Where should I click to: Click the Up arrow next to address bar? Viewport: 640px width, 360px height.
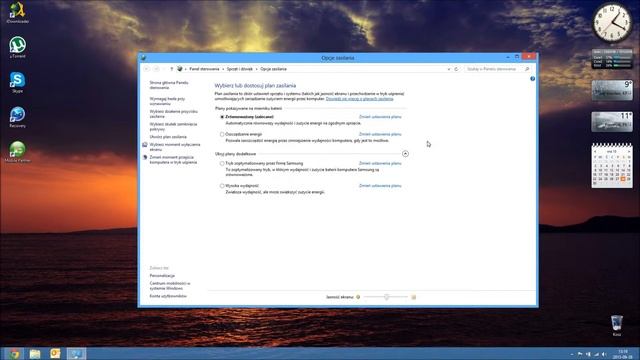(x=171, y=69)
